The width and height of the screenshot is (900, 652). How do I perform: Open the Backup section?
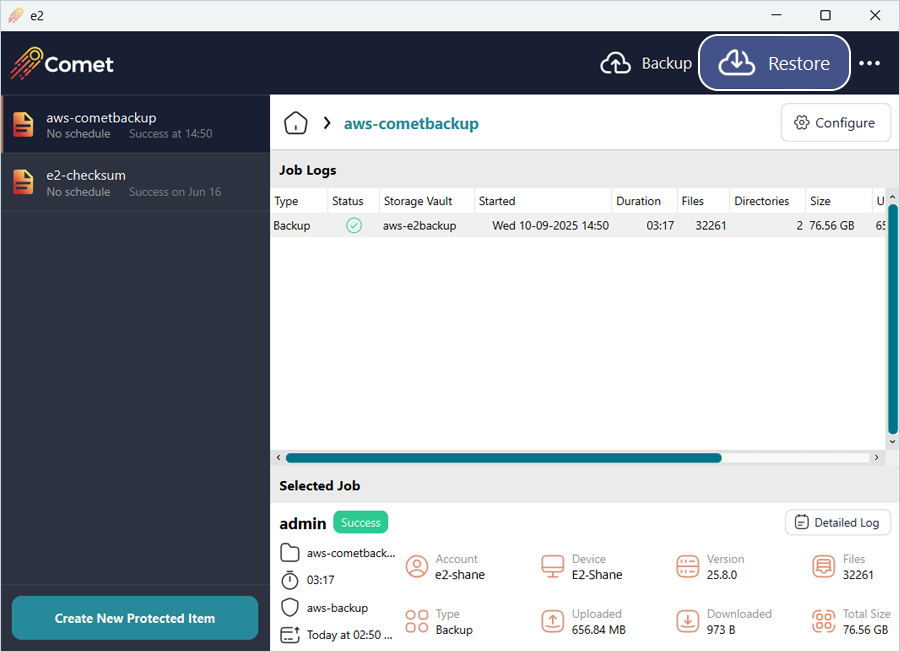(x=646, y=63)
